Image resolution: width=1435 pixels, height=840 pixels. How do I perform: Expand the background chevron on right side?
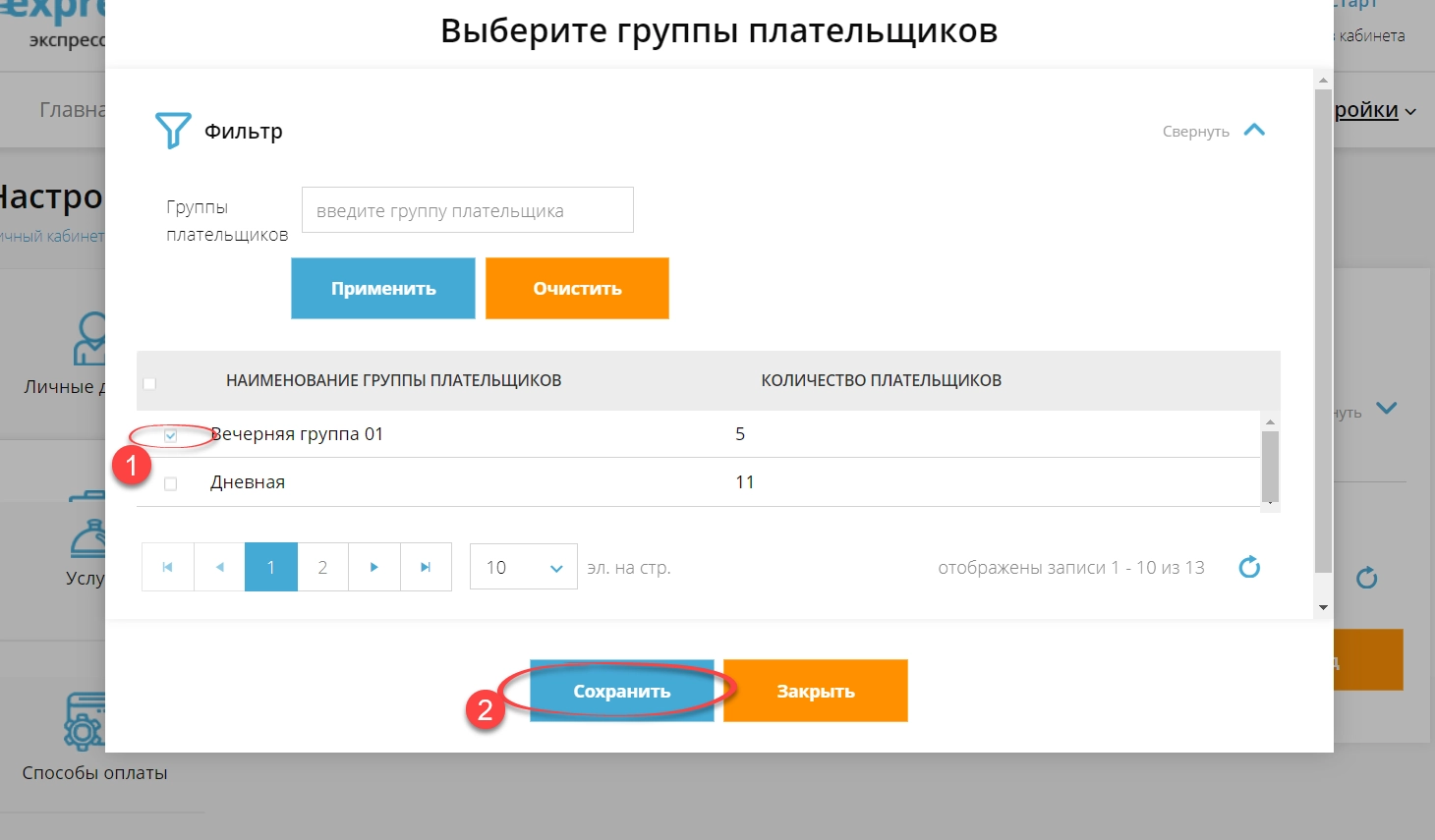click(1386, 408)
